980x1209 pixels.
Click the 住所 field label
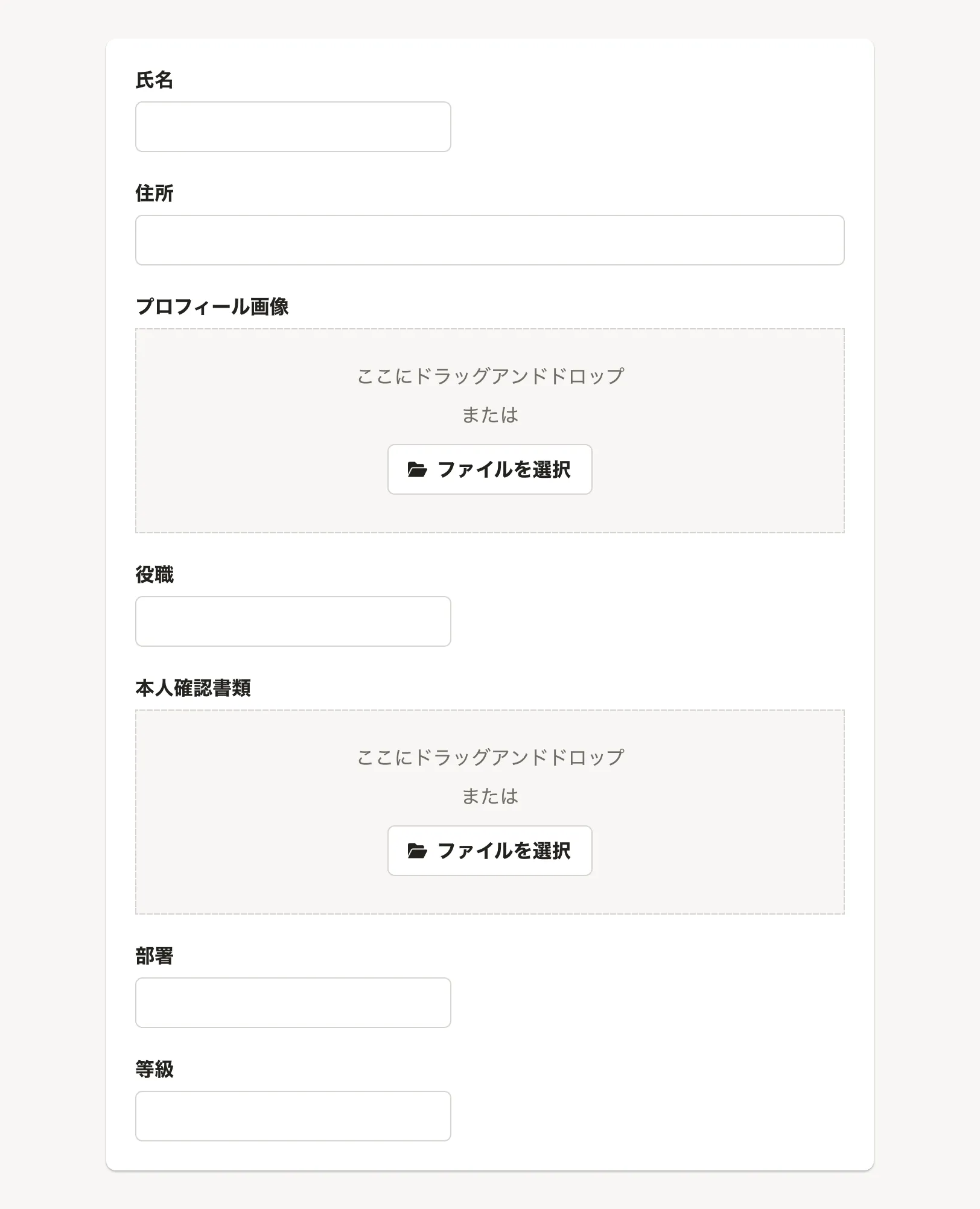[x=154, y=194]
